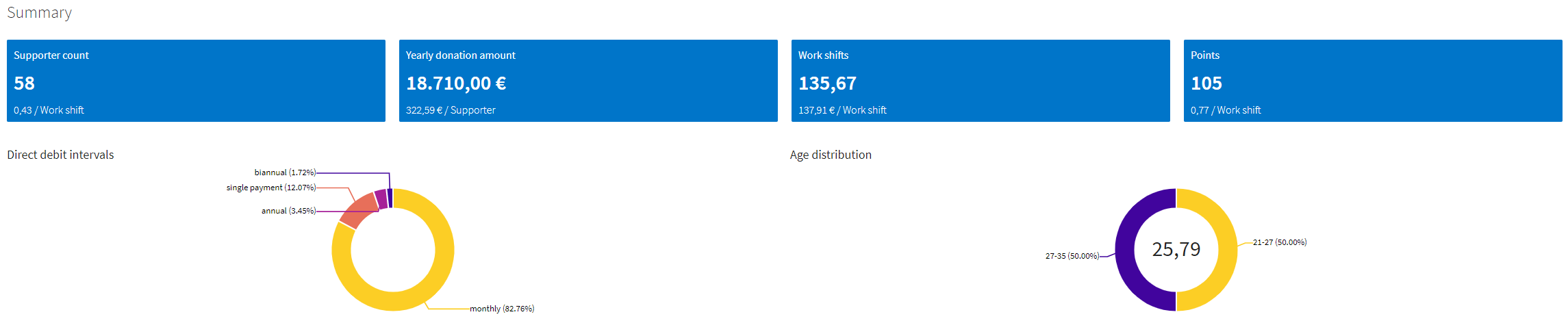Click the 21-27 (50.00%) label
1568x321 pixels.
1280,242
